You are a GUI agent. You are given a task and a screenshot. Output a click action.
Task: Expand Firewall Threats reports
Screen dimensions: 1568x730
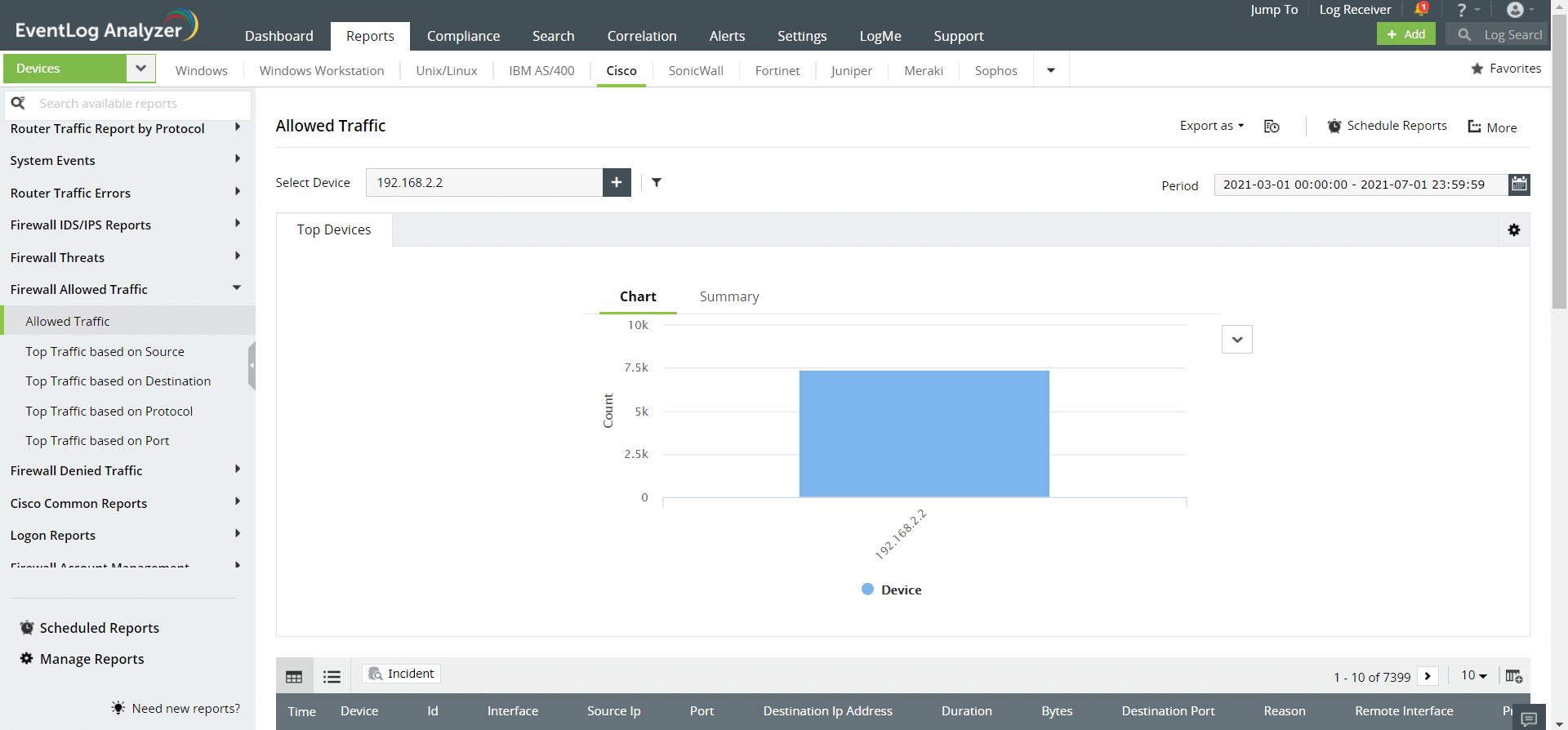[x=238, y=256]
